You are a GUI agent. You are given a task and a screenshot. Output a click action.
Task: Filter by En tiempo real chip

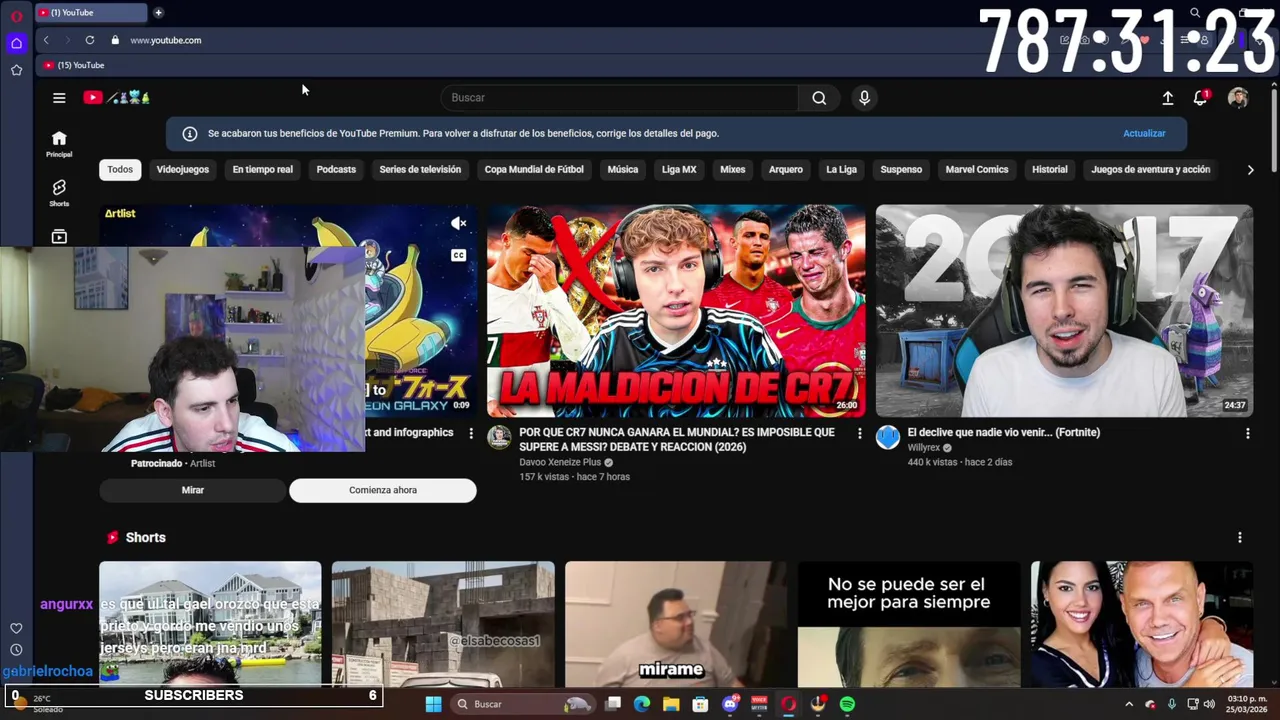coord(263,170)
